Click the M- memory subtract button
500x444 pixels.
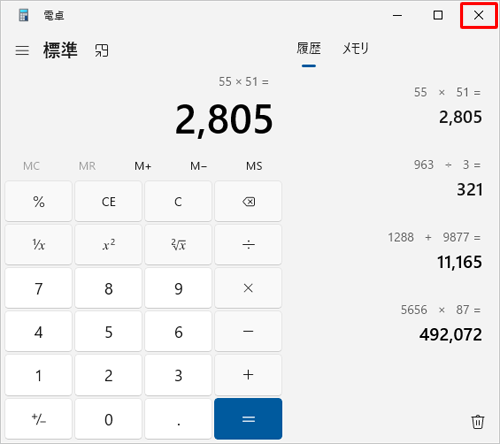(198, 166)
